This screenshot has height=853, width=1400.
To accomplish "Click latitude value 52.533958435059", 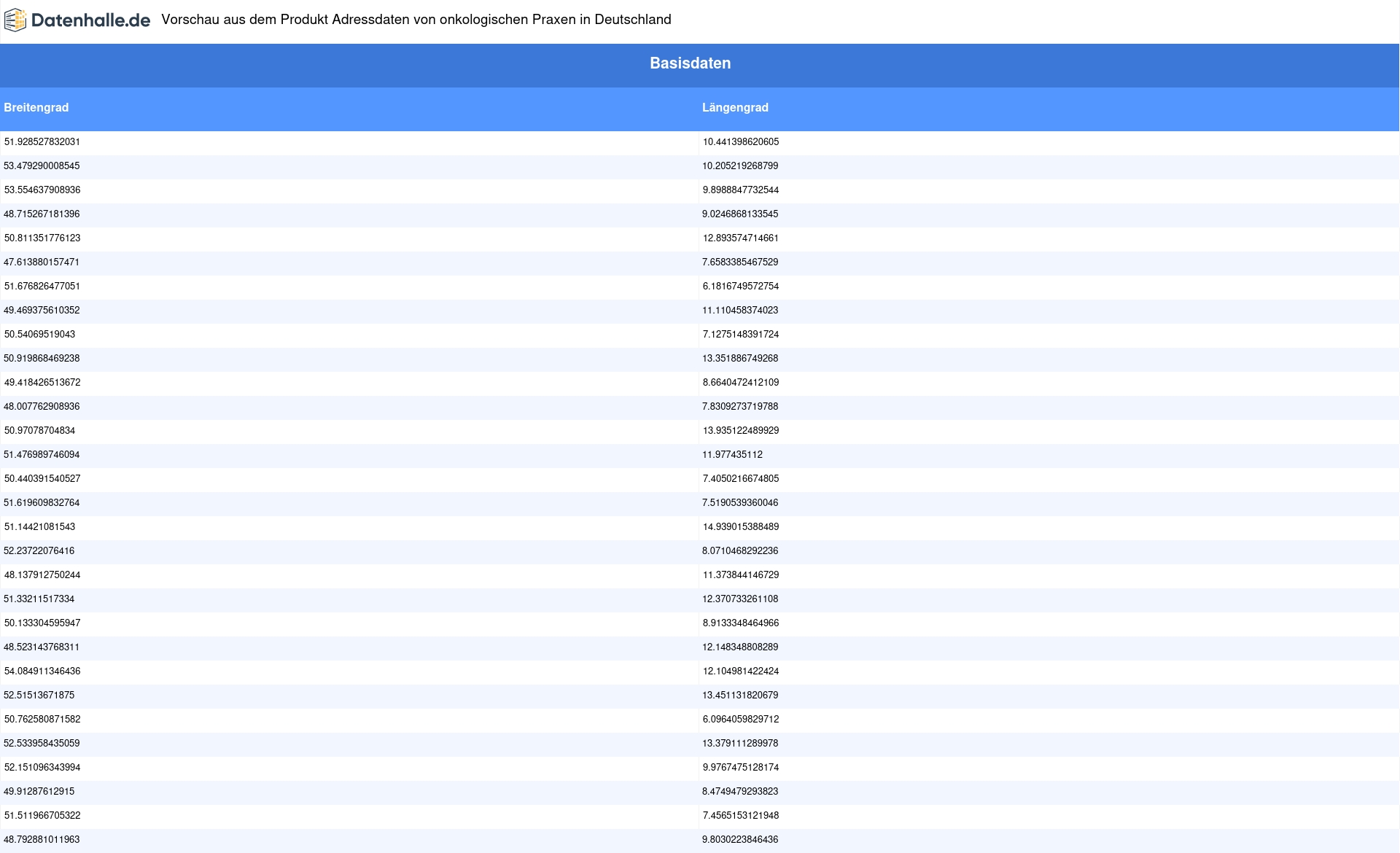I will [42, 744].
